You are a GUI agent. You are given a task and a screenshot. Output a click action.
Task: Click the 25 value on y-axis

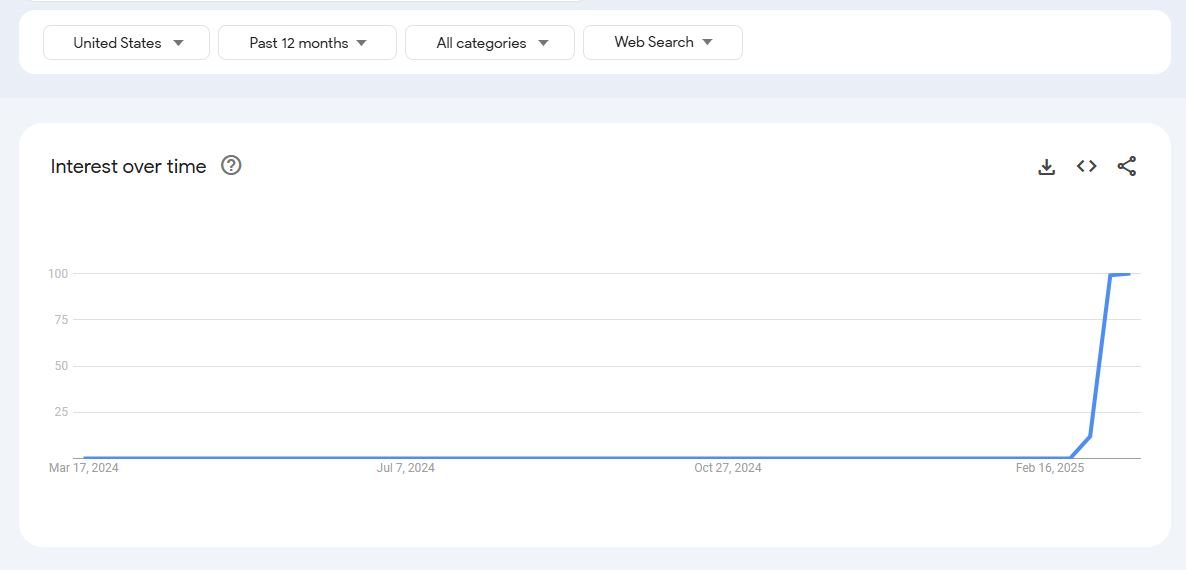[61, 412]
